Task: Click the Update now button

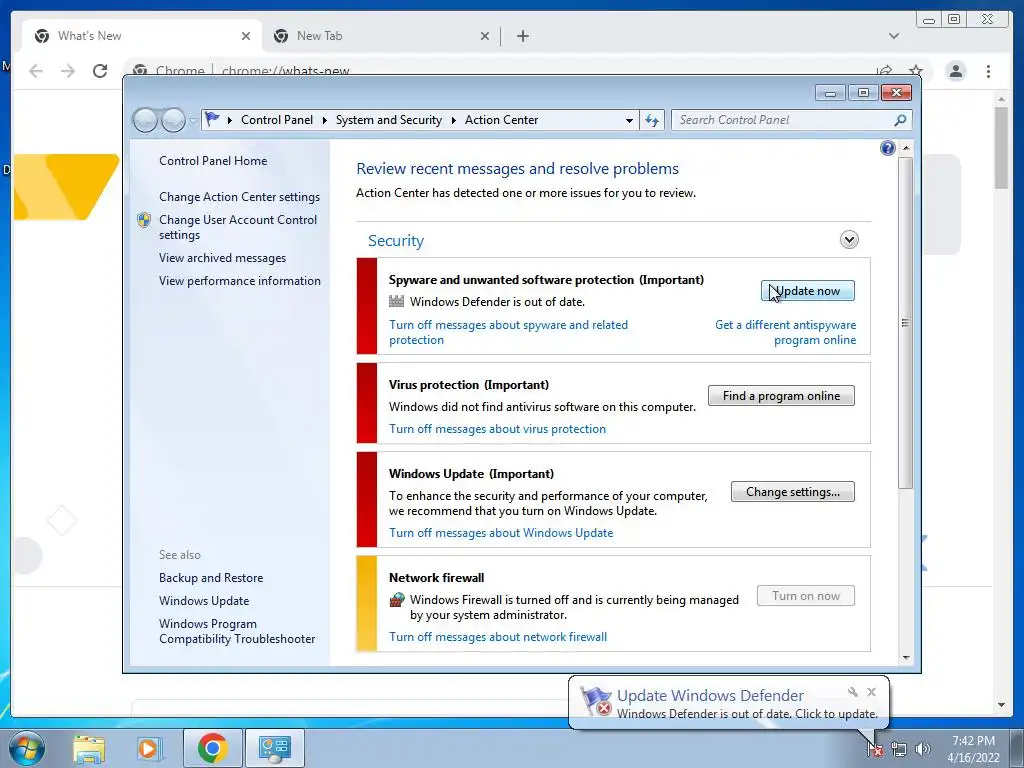Action: tap(807, 291)
